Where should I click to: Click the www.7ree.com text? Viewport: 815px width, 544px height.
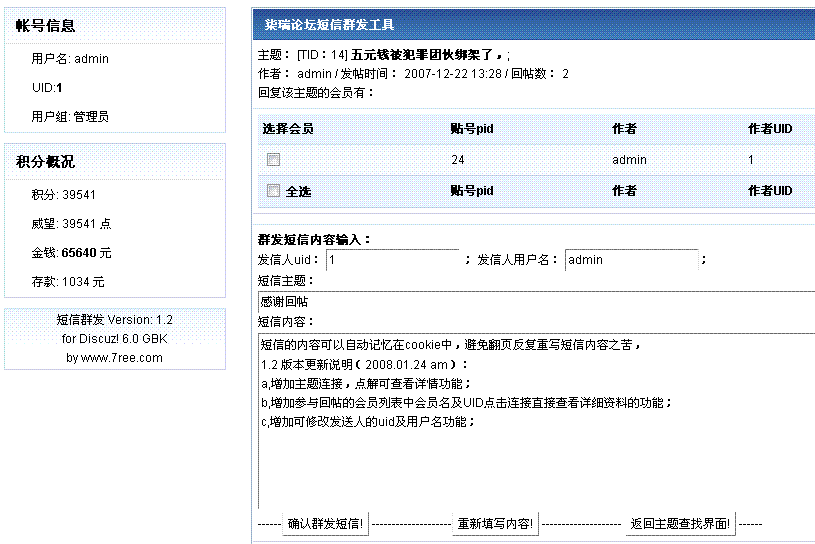pyautogui.click(x=121, y=358)
